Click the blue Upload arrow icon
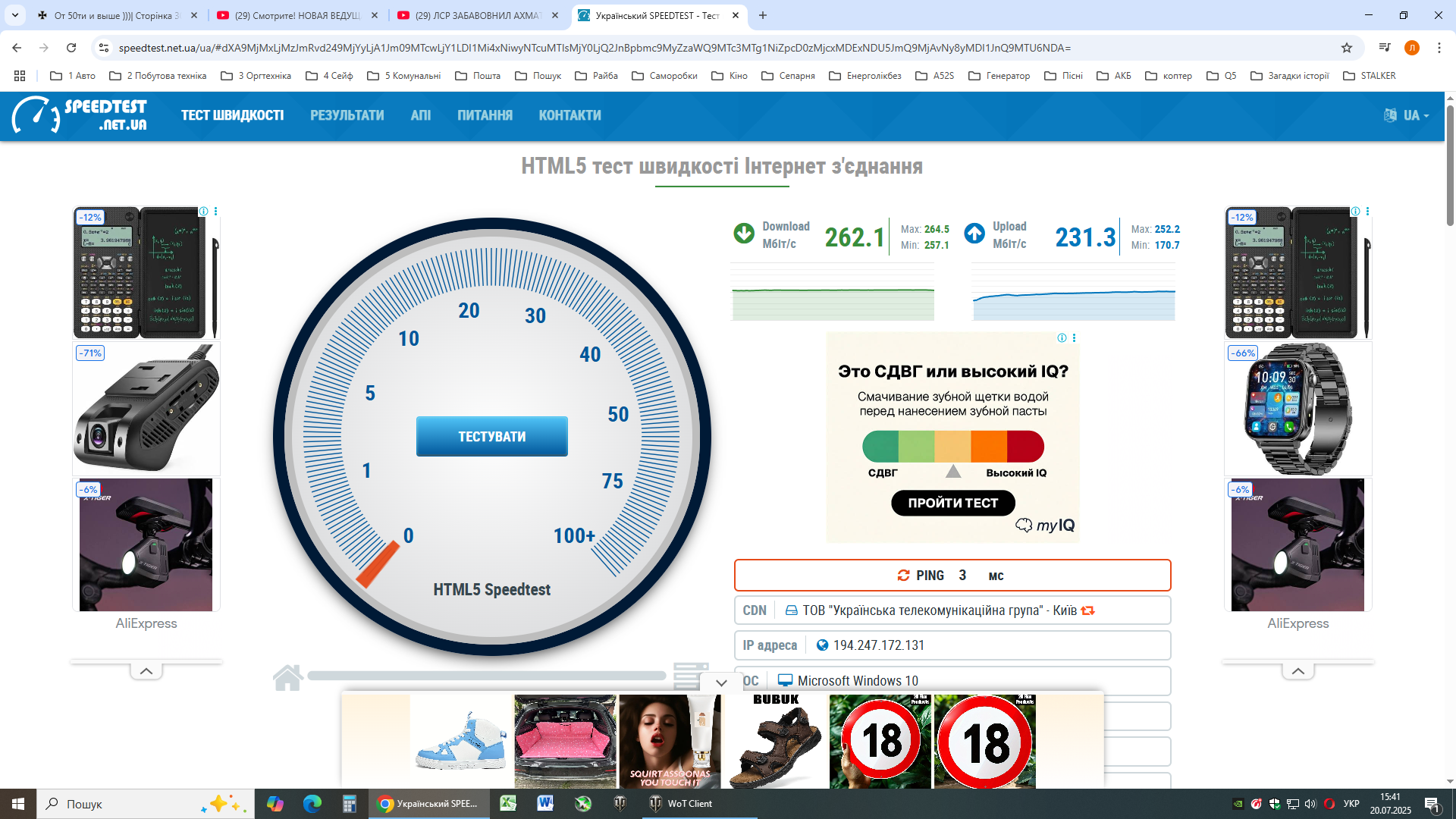Image resolution: width=1456 pixels, height=819 pixels. 974,234
